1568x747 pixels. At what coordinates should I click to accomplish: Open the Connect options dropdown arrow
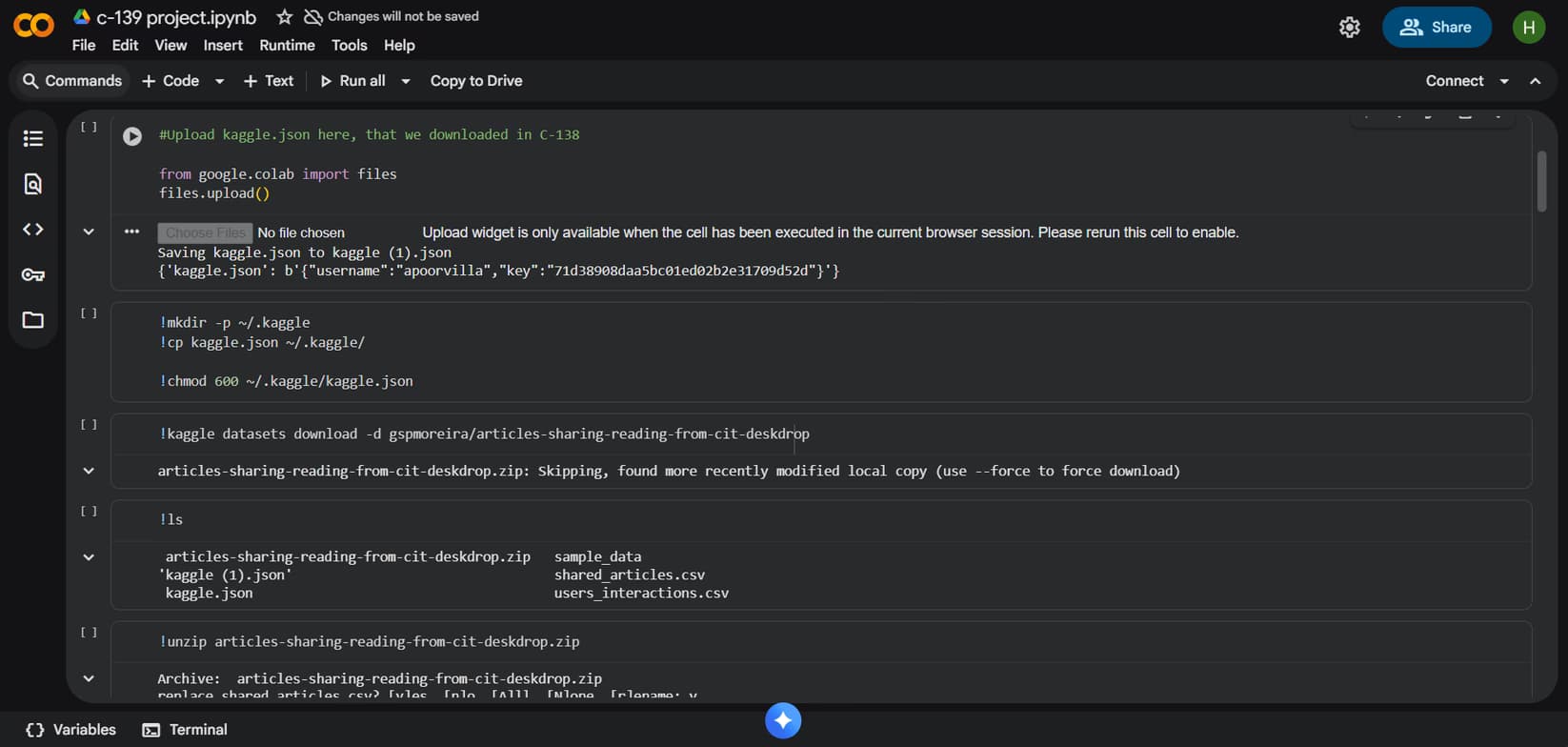(x=1504, y=81)
